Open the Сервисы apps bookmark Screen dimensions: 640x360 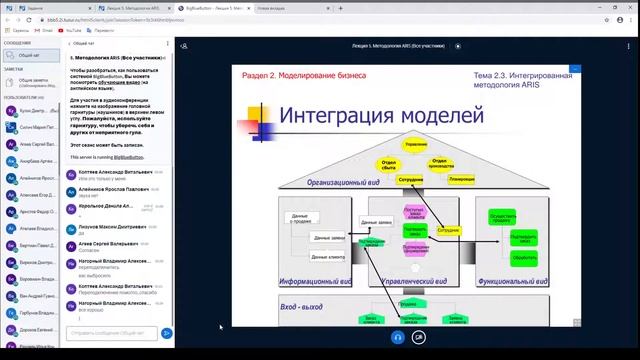(x=17, y=30)
